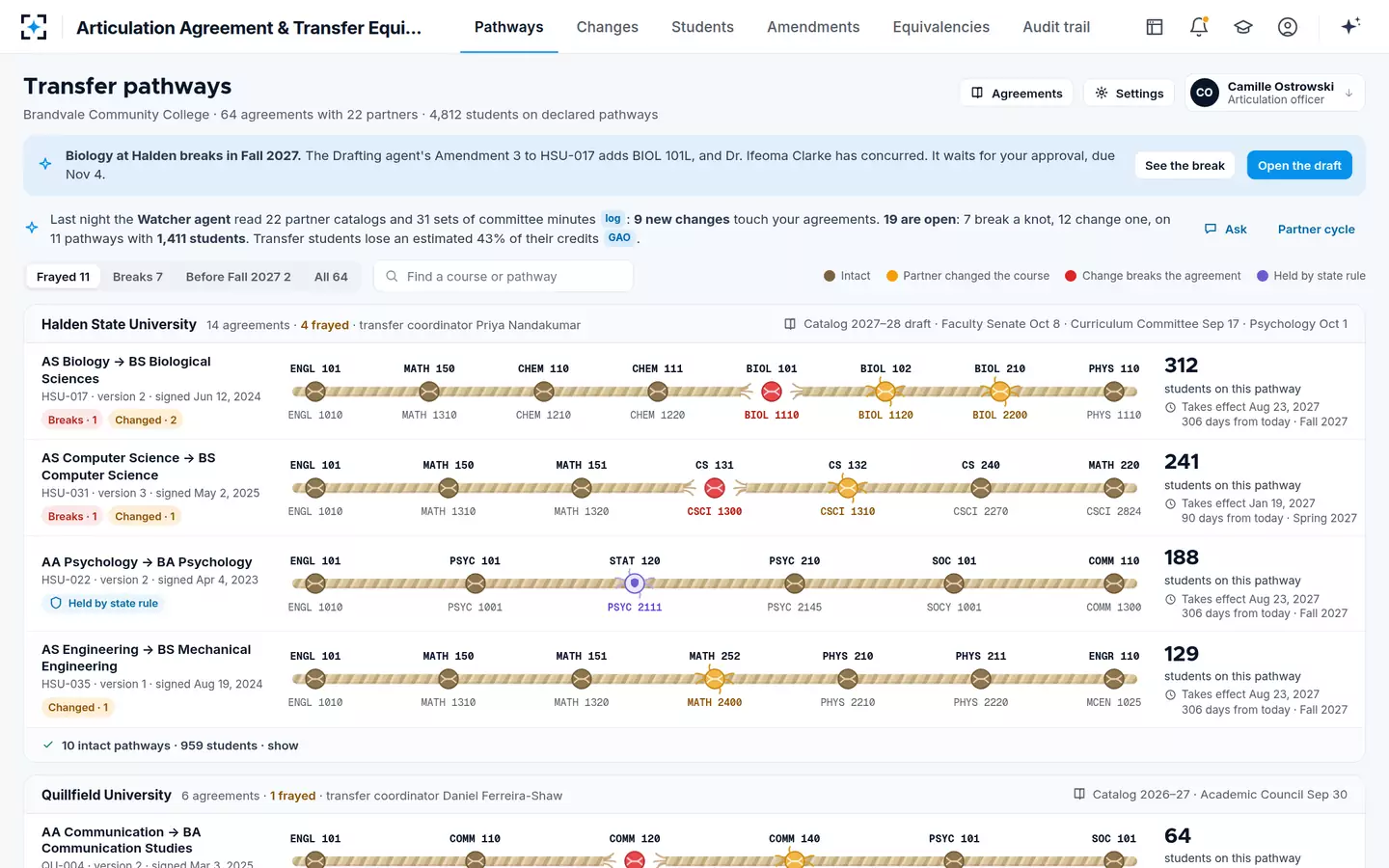Image resolution: width=1389 pixels, height=868 pixels.
Task: Click the Held by state rule badge on AA Psychology
Action: pyautogui.click(x=104, y=604)
